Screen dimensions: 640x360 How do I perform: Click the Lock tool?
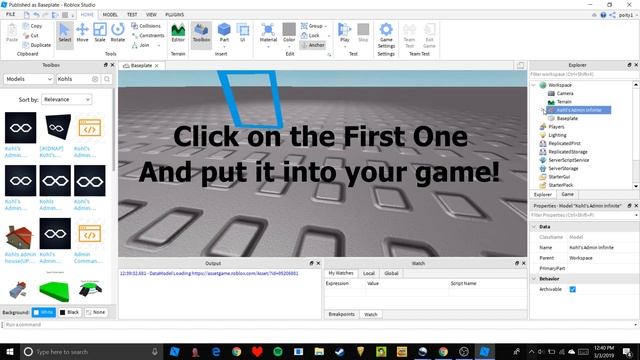coord(311,36)
